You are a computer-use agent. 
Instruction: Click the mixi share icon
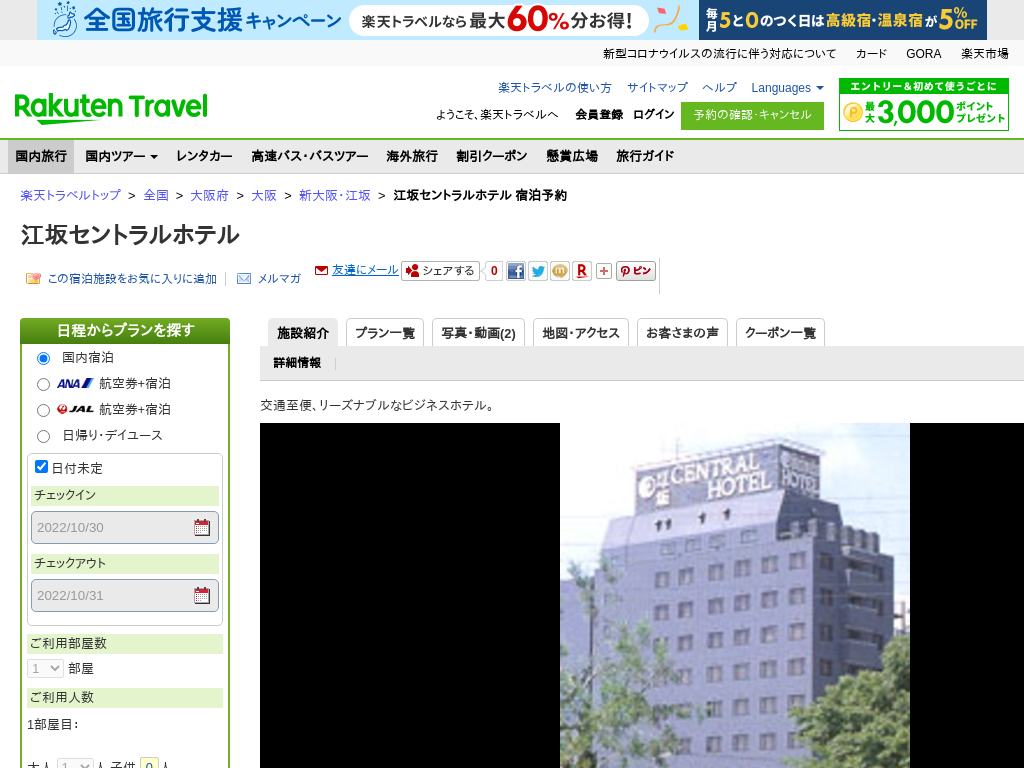pyautogui.click(x=560, y=271)
